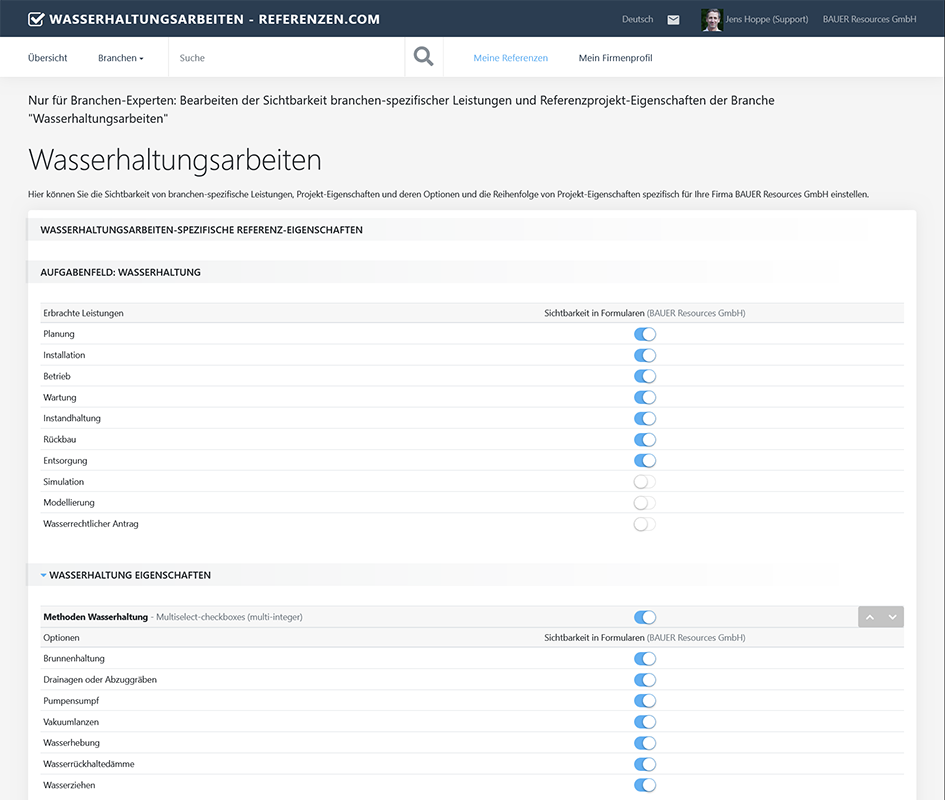The height and width of the screenshot is (800, 945).
Task: Move Methoden Wasserhaltung down with the down-arrow
Action: click(x=892, y=616)
